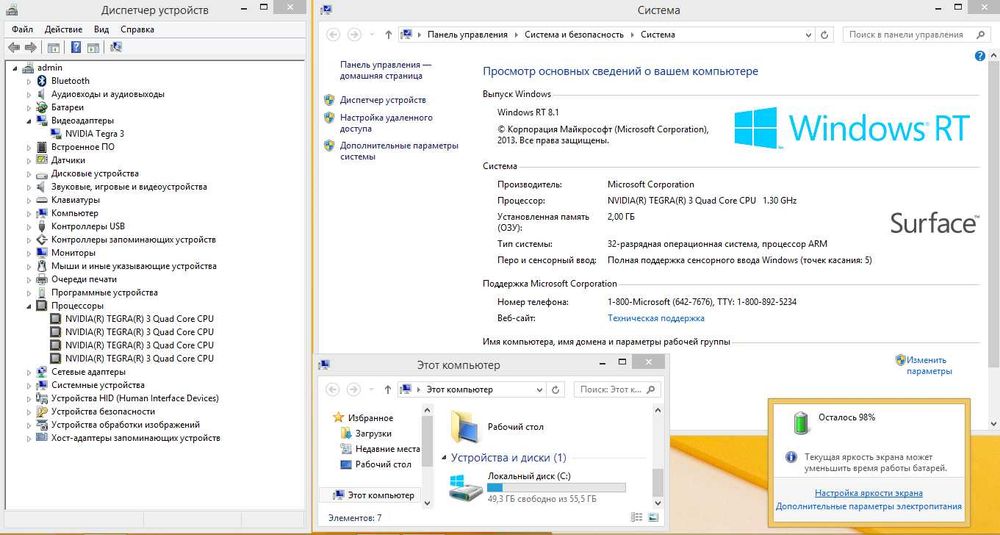The width and height of the screenshot is (1000, 535).
Task: Click search magnifier in Система window
Action: coord(980,35)
